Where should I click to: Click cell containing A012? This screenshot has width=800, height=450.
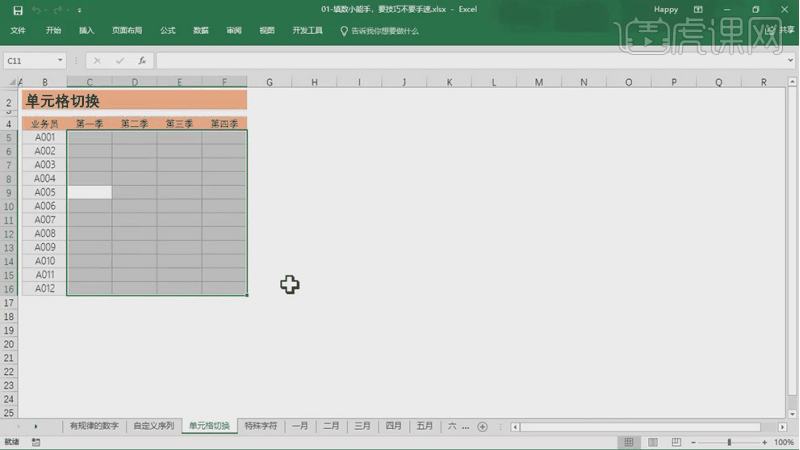tap(44, 288)
